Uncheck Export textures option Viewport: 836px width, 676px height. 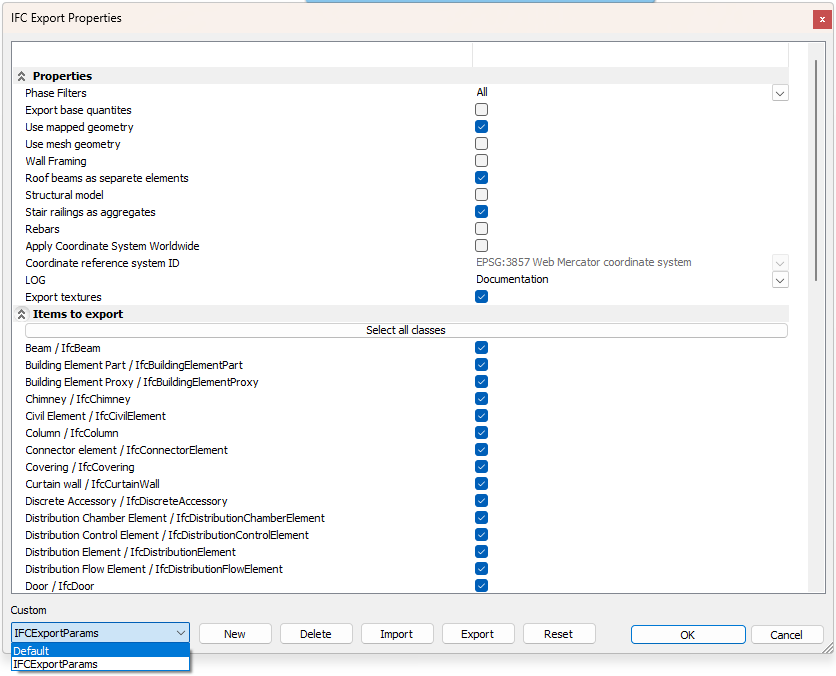(481, 297)
